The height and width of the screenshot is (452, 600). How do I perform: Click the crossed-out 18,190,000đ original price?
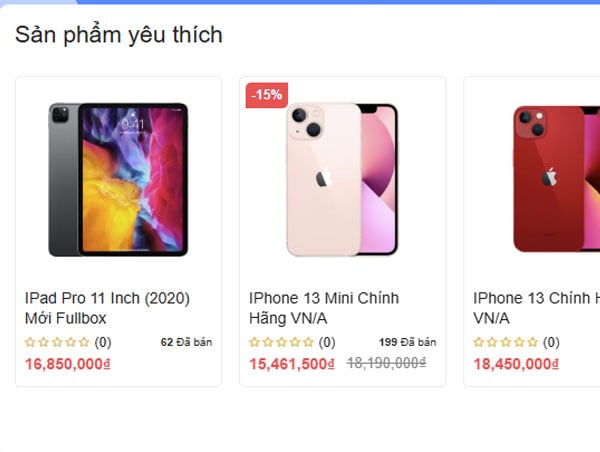(x=386, y=363)
